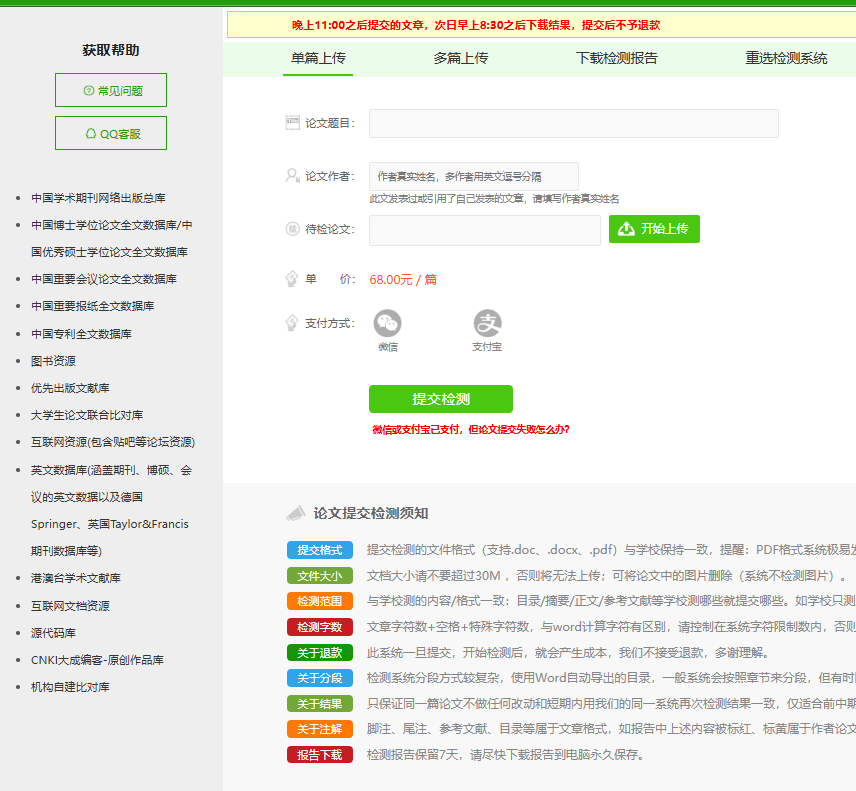Viewport: 856px width, 791px height.
Task: Switch to the 多篇上传 tab
Action: pyautogui.click(x=460, y=58)
